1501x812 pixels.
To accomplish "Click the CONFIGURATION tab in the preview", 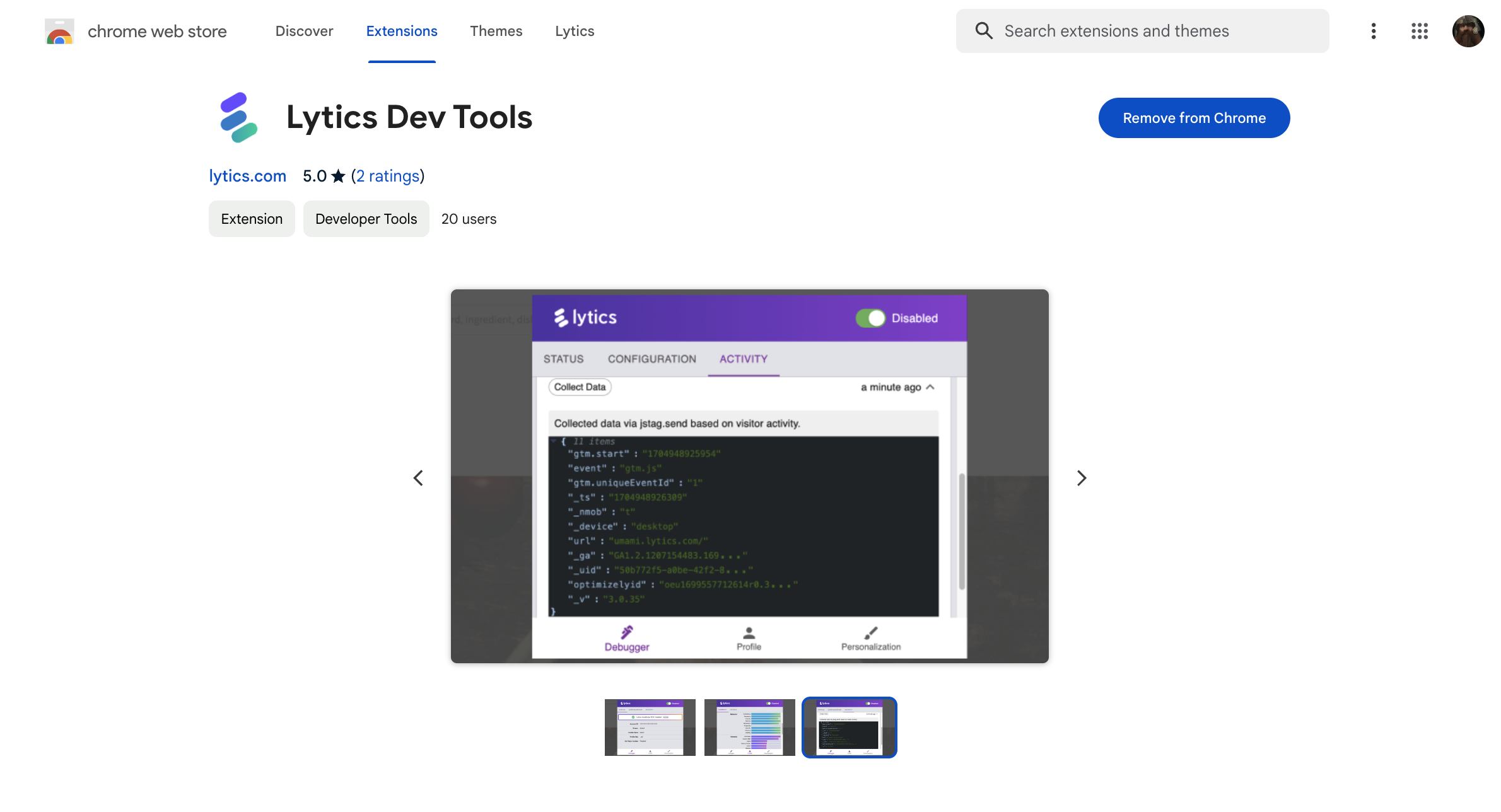I will [x=652, y=359].
